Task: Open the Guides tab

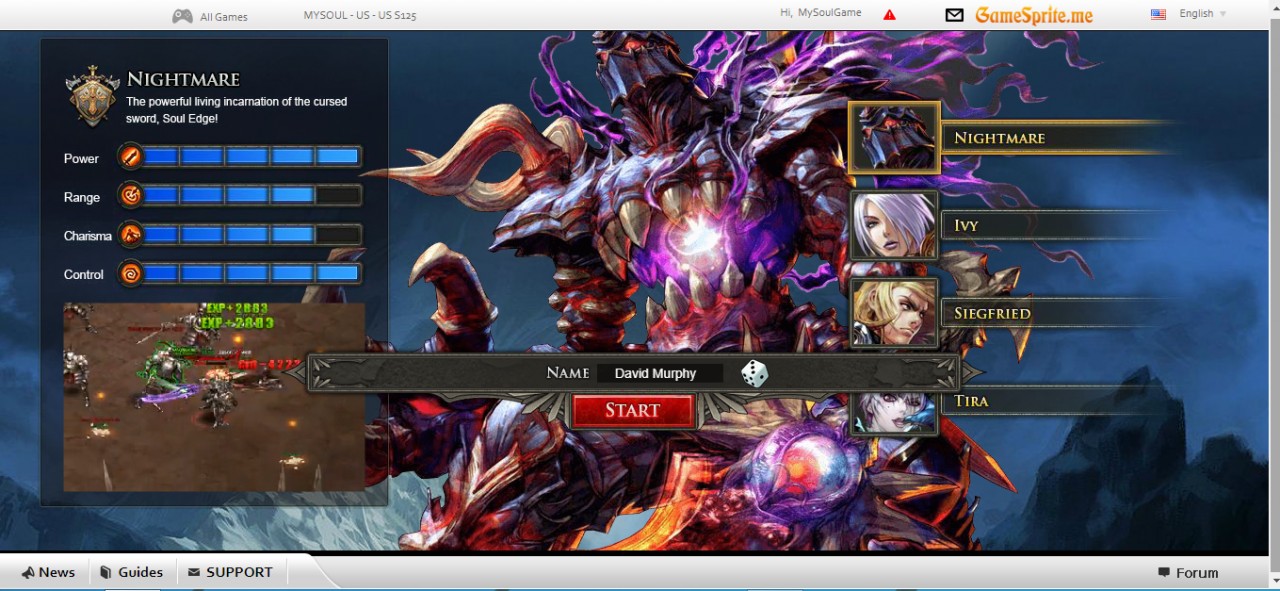Action: click(x=131, y=572)
